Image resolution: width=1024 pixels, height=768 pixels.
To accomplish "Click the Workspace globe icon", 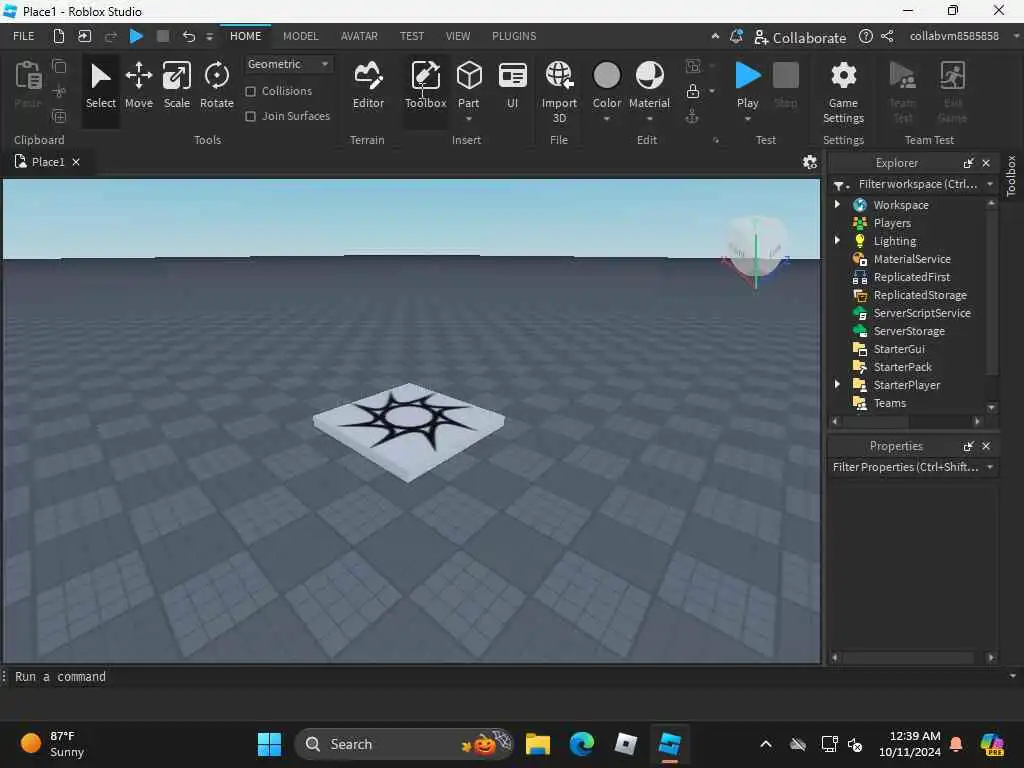I will coord(859,205).
